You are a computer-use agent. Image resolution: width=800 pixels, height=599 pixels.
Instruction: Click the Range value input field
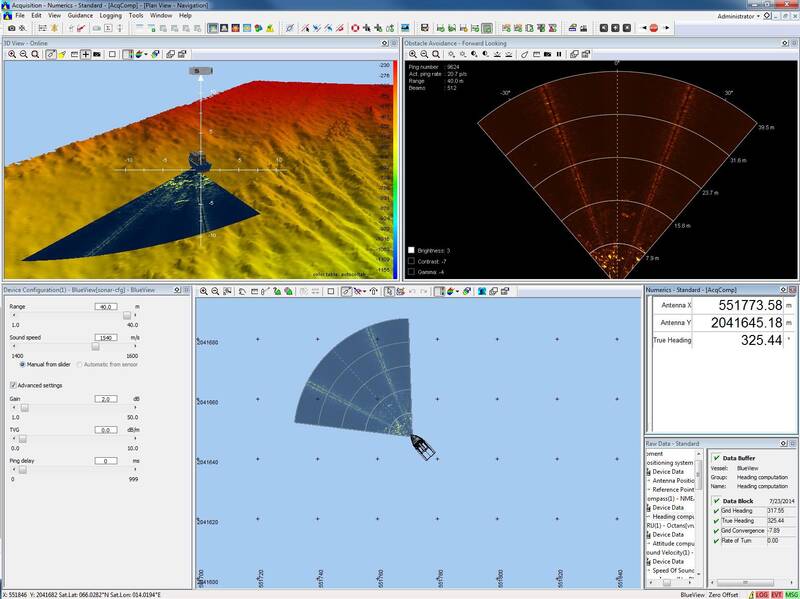107,306
